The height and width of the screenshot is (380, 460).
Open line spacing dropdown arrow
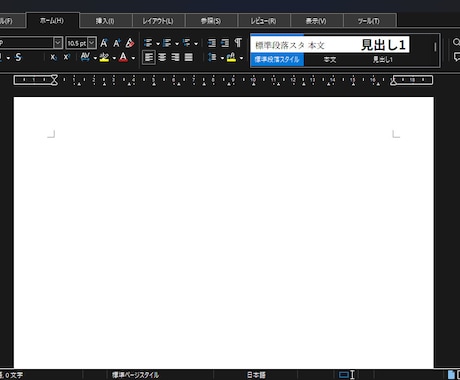[x=222, y=58]
